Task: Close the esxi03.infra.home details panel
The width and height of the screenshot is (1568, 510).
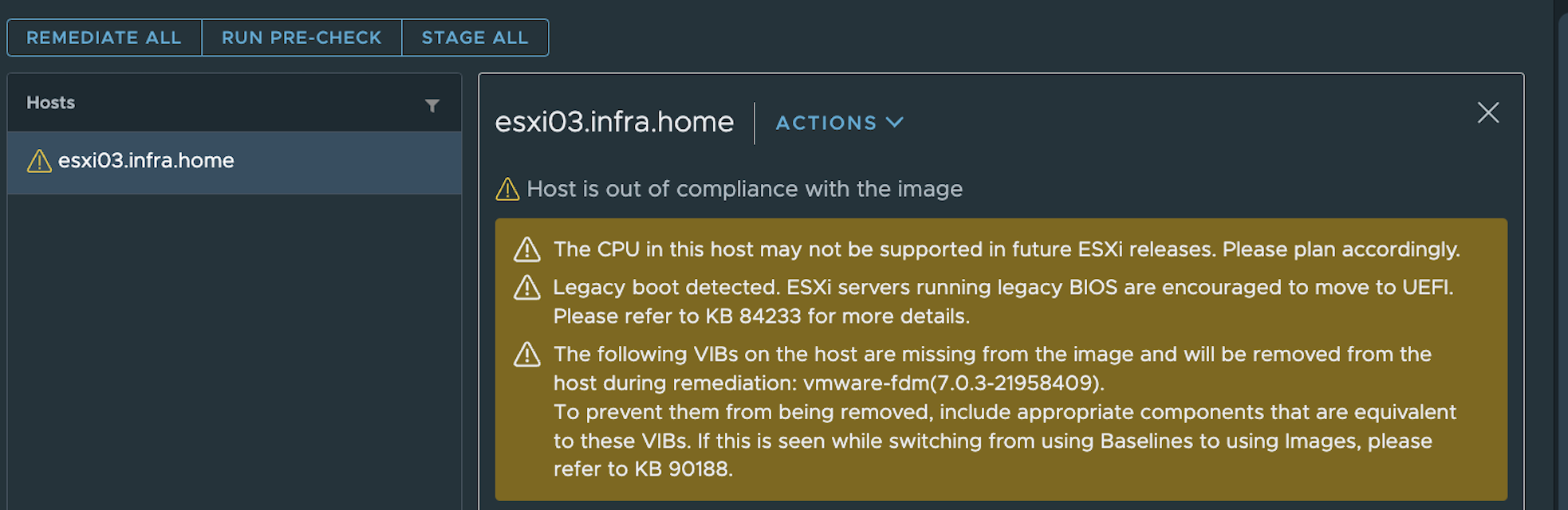Action: (1488, 112)
